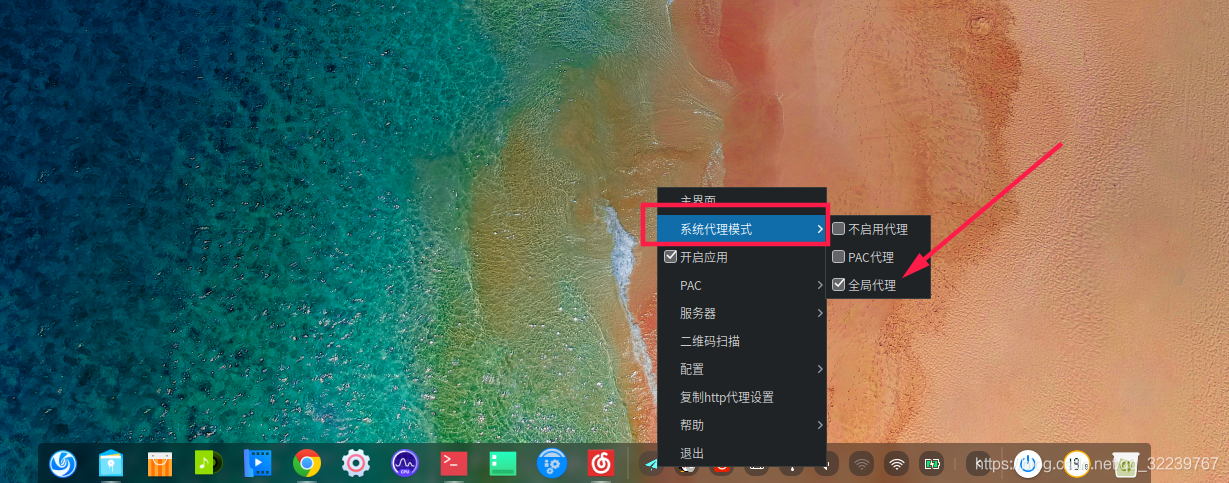Image resolution: width=1229 pixels, height=483 pixels.
Task: Expand the 服务器 submenu arrow
Action: click(819, 313)
